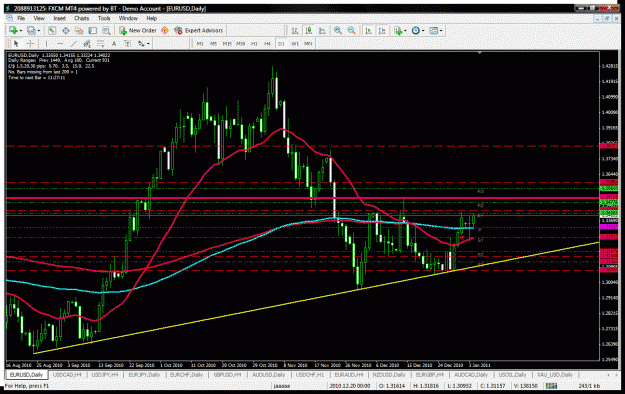Select the arrow Cursor tool
The height and width of the screenshot is (394, 625).
tap(16, 43)
